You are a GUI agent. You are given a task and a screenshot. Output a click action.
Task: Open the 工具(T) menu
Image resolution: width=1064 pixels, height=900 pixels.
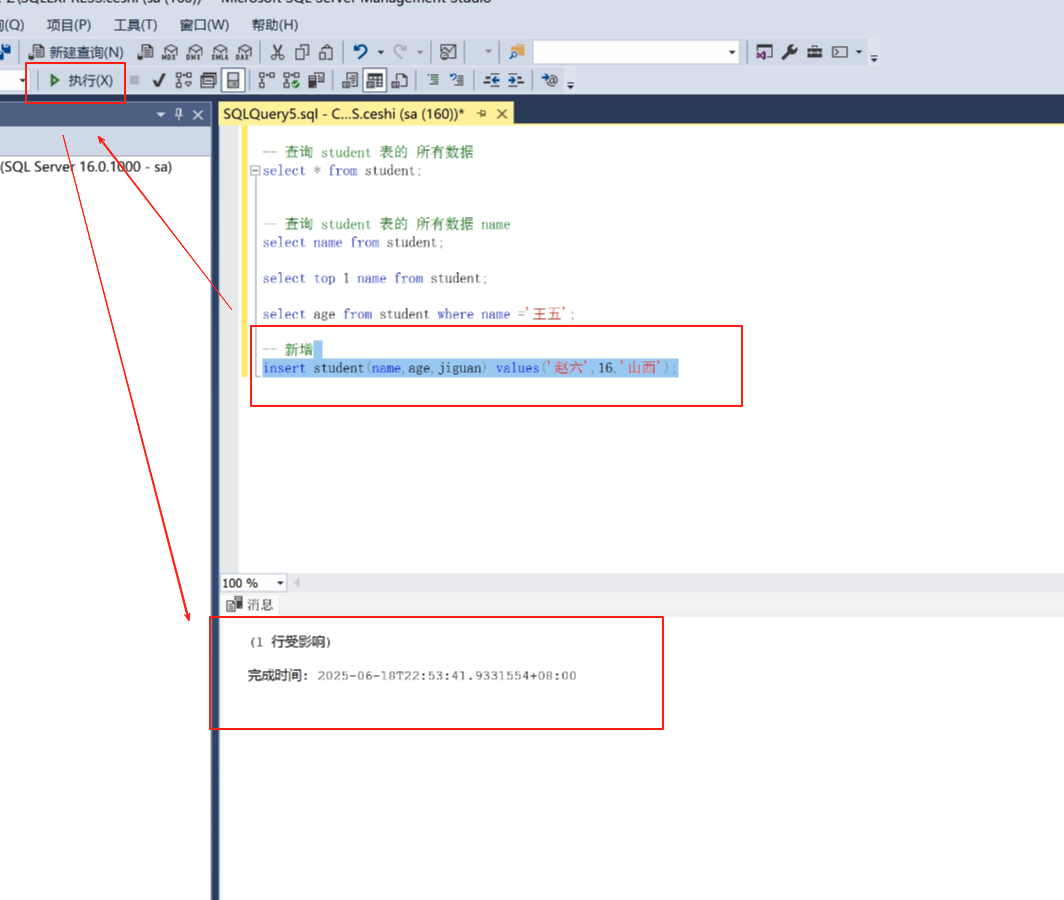[135, 25]
